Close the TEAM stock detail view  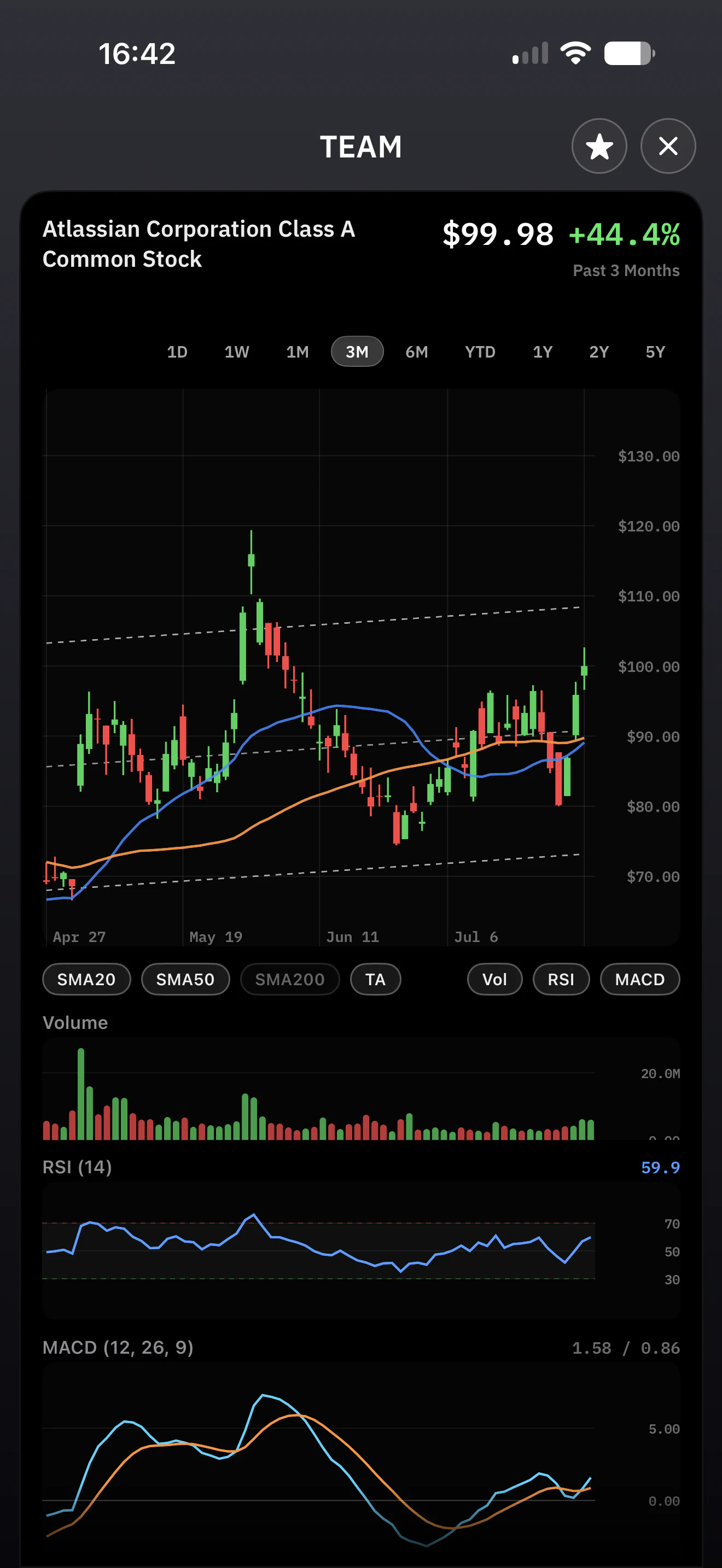(668, 146)
